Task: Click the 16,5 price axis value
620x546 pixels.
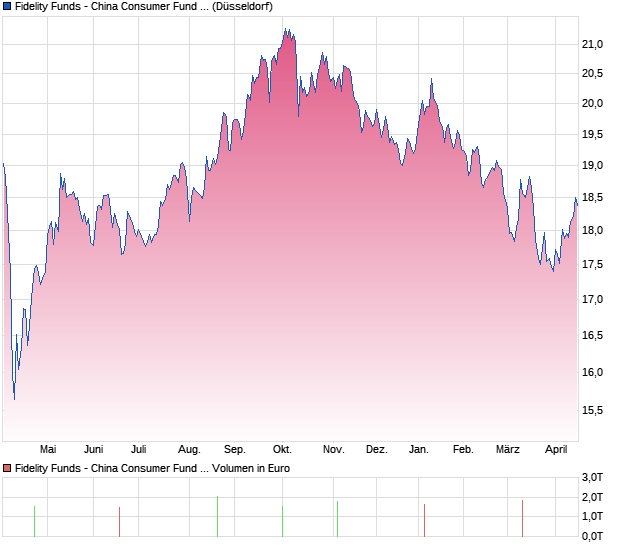Action: pyautogui.click(x=592, y=335)
